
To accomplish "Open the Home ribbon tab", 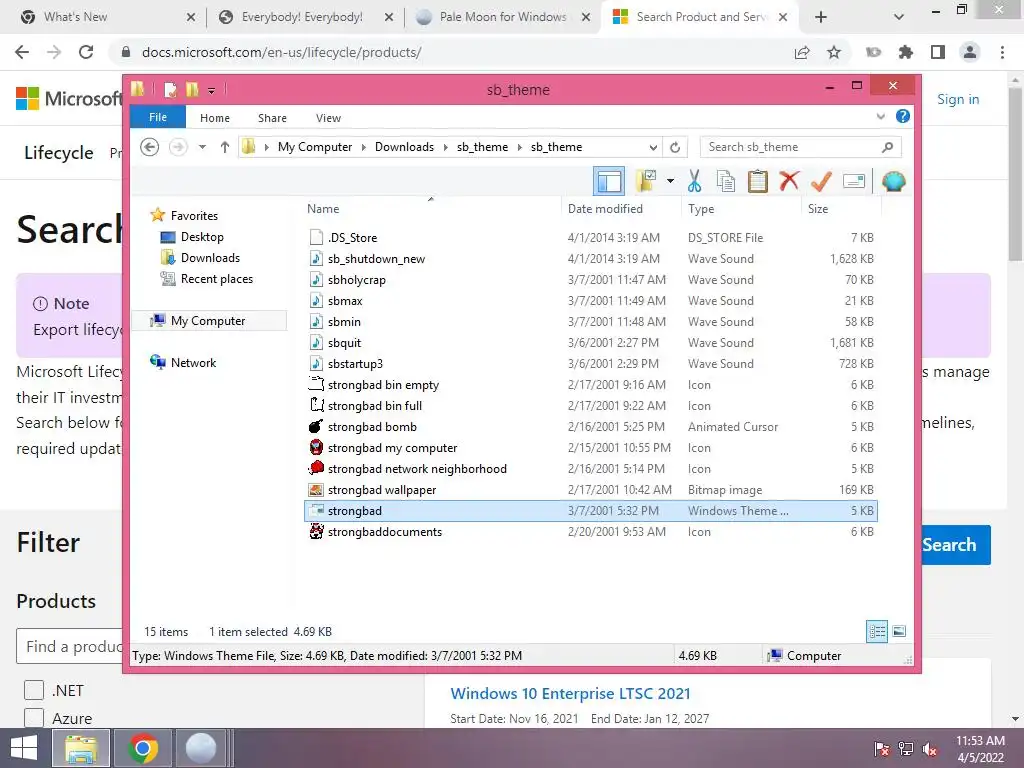I will pos(215,118).
